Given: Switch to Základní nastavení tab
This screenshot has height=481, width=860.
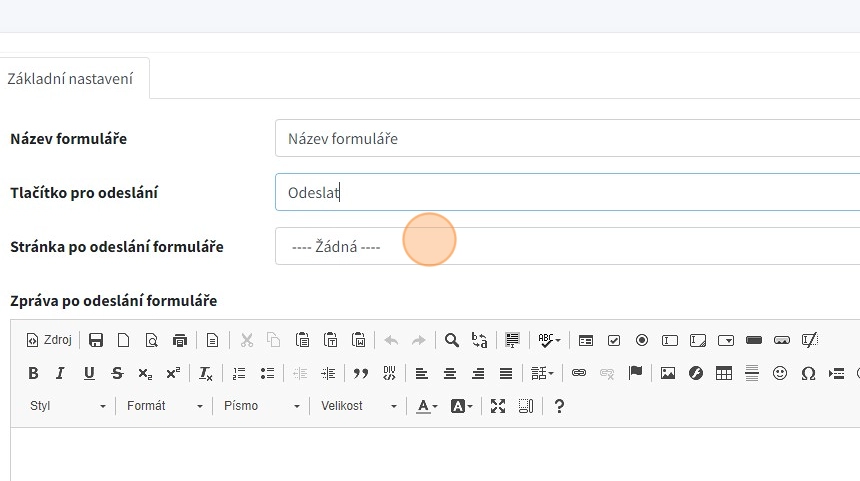Looking at the screenshot, I should [70, 78].
